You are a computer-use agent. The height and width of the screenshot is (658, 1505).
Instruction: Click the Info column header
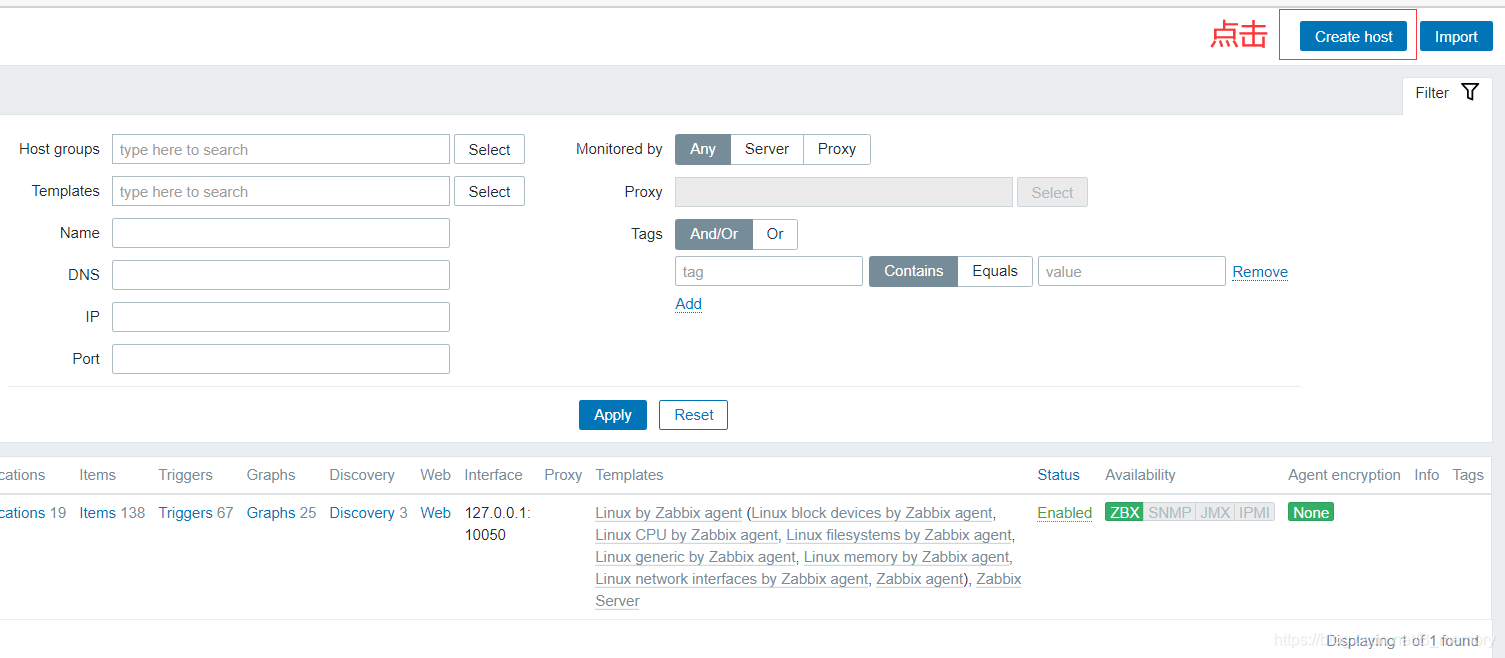[x=1426, y=475]
